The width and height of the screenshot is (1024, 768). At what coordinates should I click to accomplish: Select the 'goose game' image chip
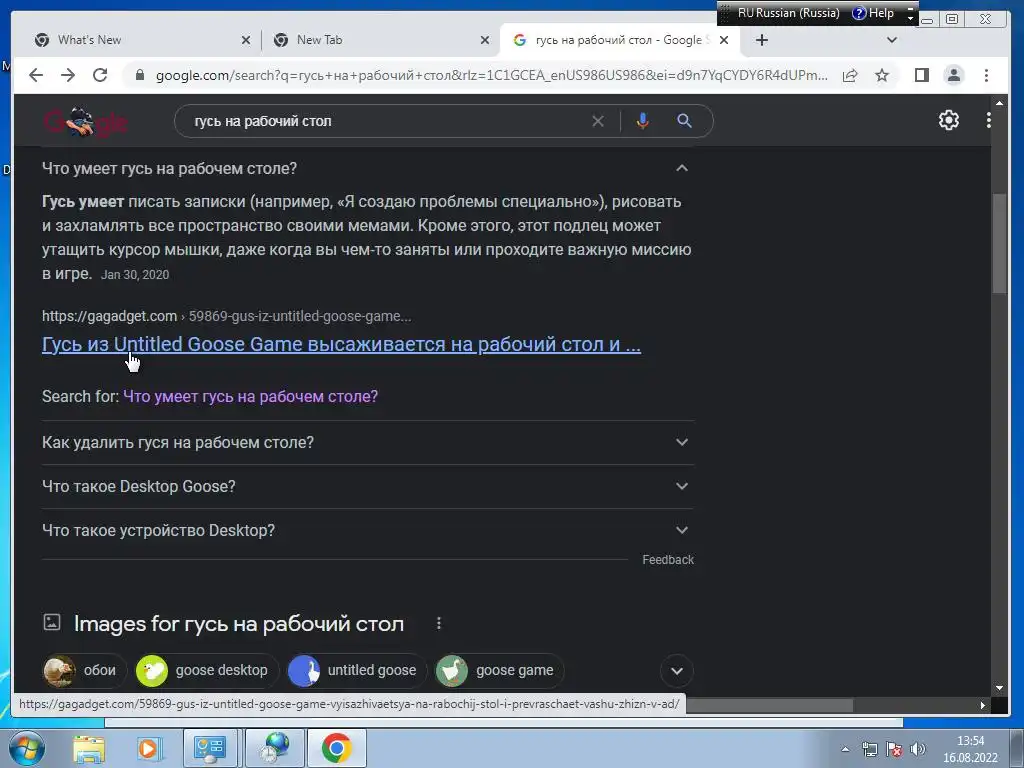coord(499,671)
